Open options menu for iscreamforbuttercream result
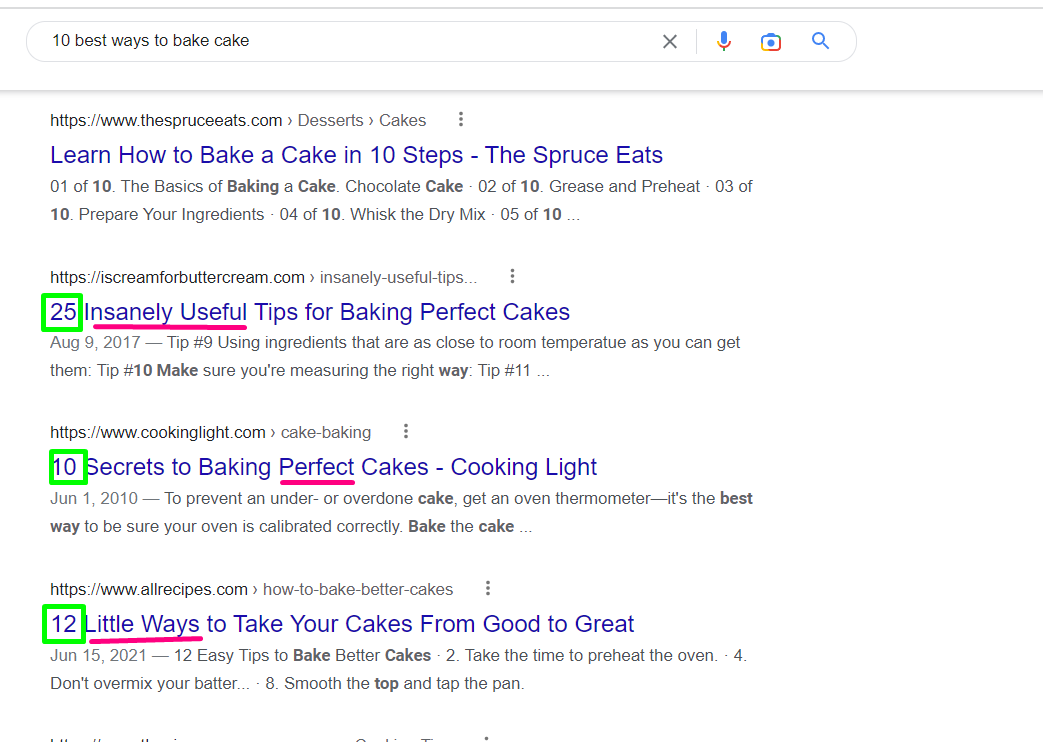 (512, 276)
